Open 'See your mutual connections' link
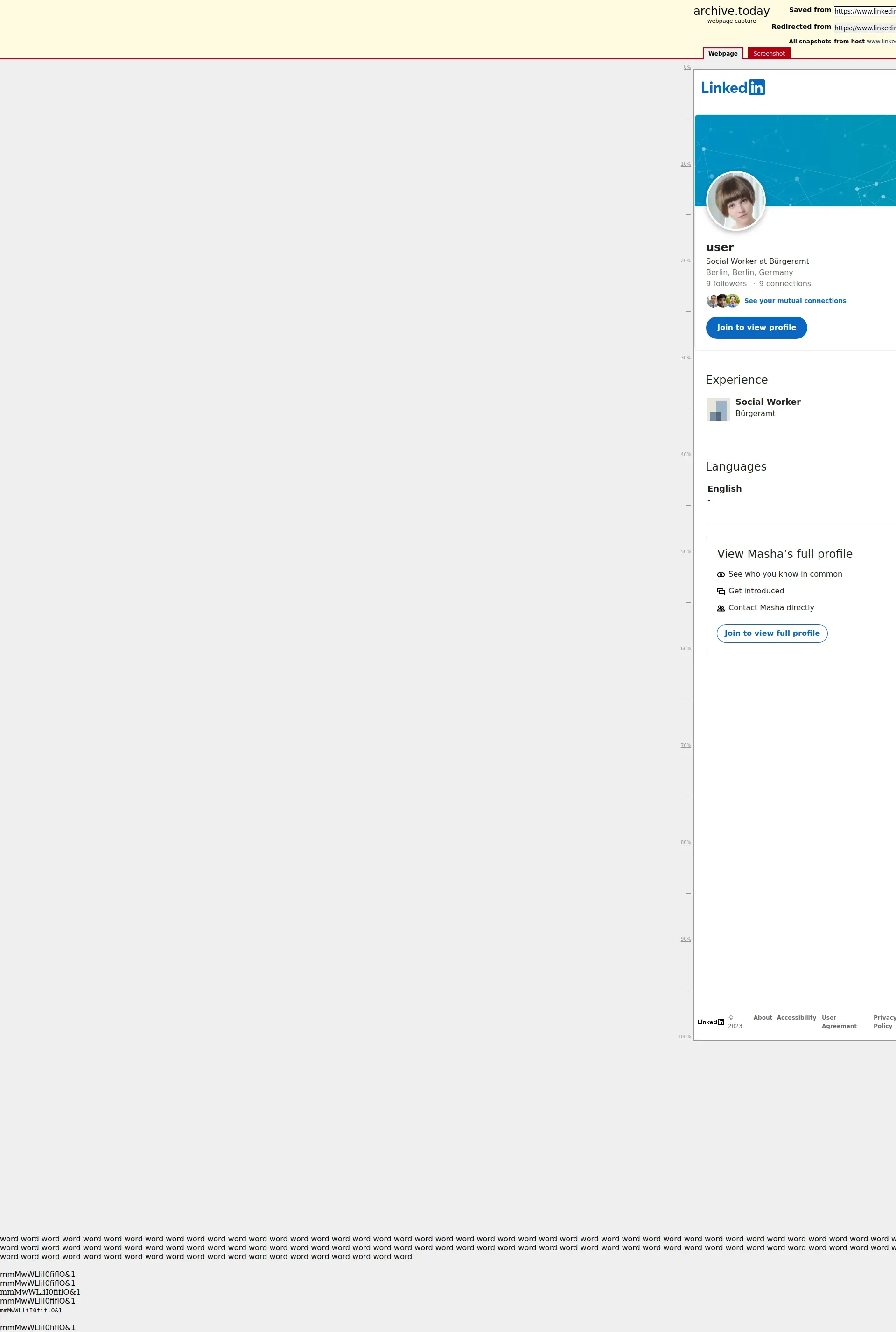The width and height of the screenshot is (896, 1332). tap(794, 301)
